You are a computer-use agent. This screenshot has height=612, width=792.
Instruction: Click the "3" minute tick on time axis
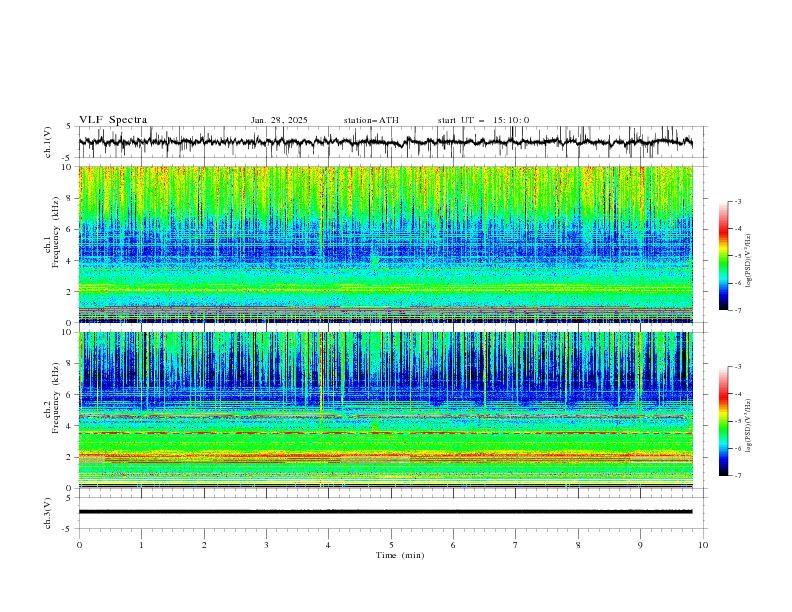click(x=266, y=545)
